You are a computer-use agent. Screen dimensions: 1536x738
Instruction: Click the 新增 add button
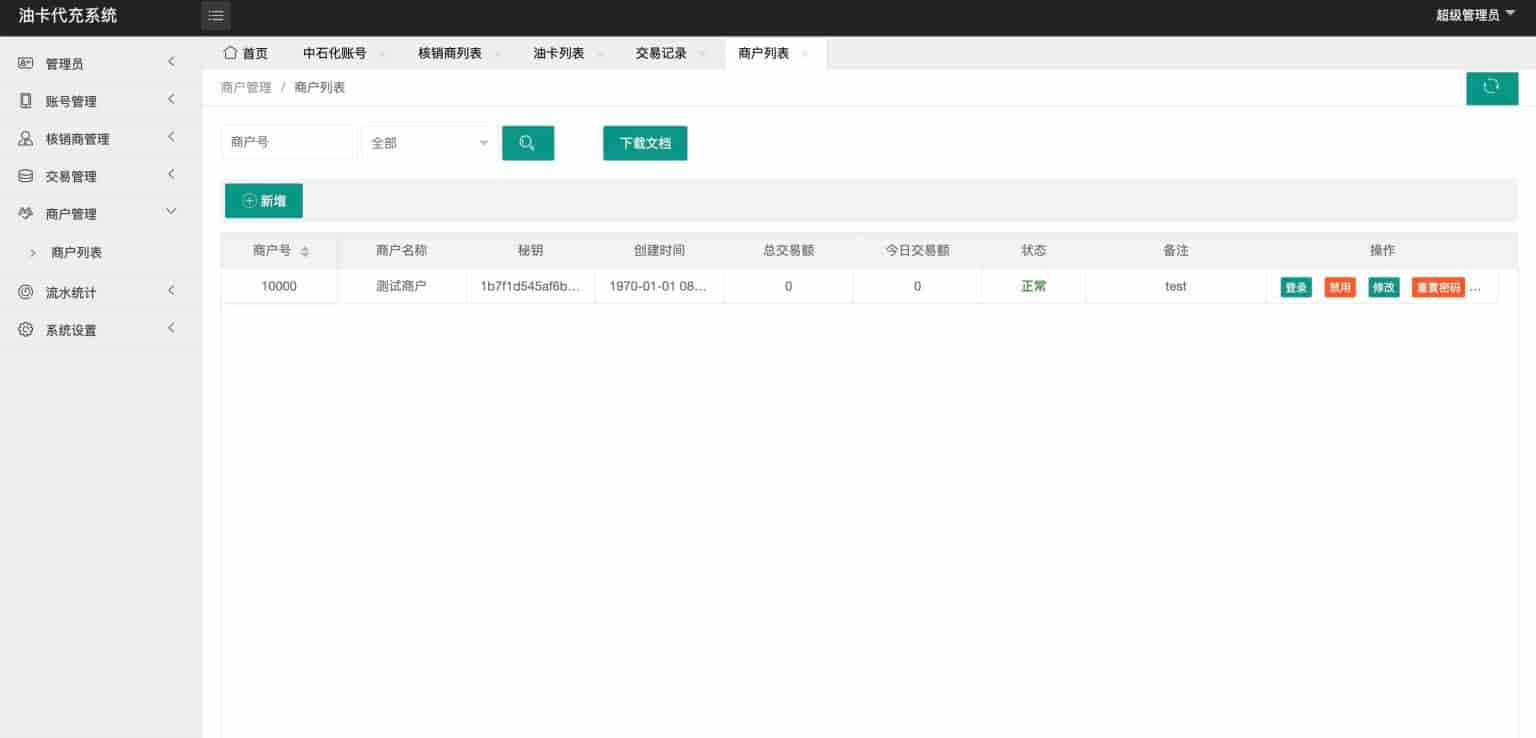[264, 201]
